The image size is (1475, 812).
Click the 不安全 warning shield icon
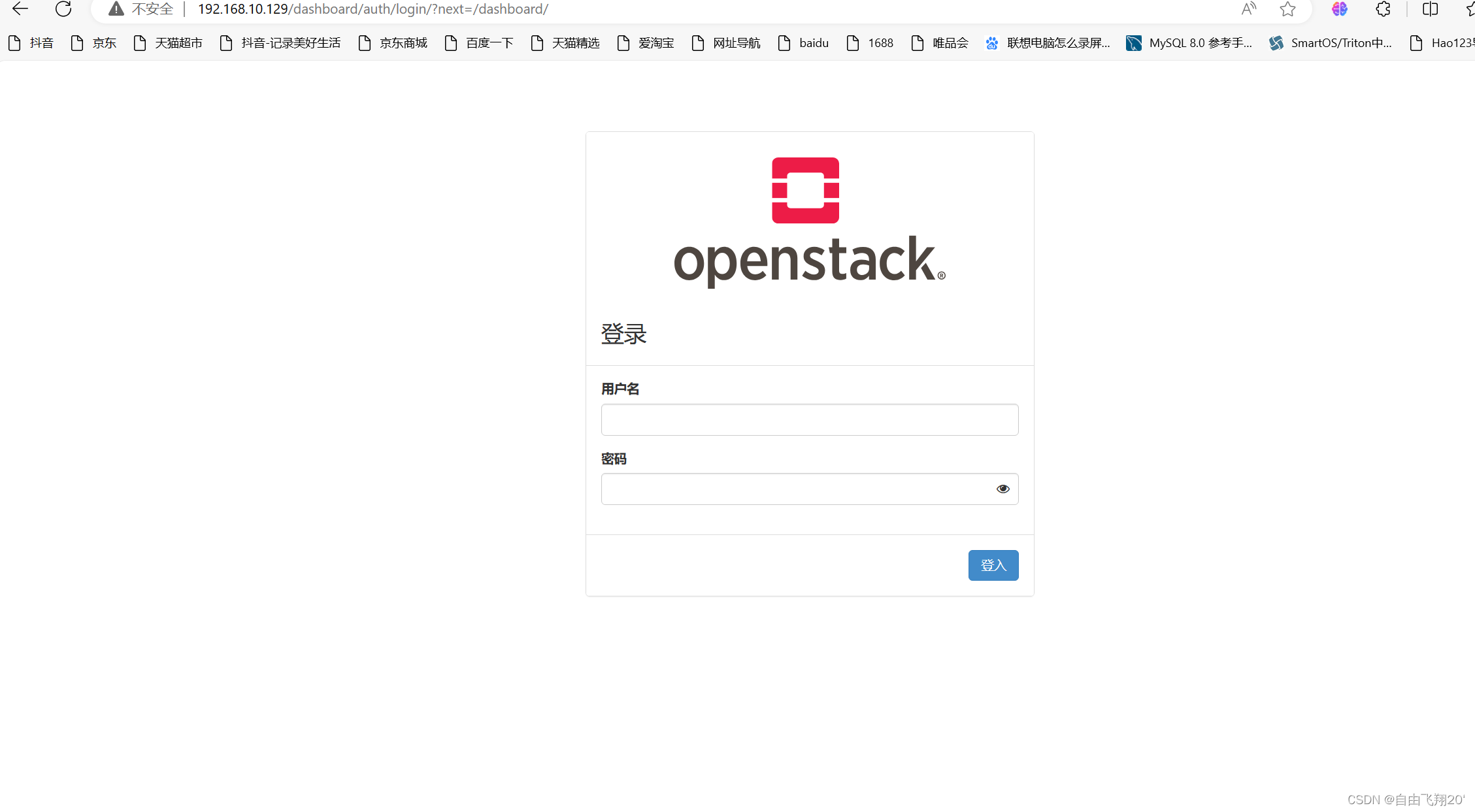(116, 9)
